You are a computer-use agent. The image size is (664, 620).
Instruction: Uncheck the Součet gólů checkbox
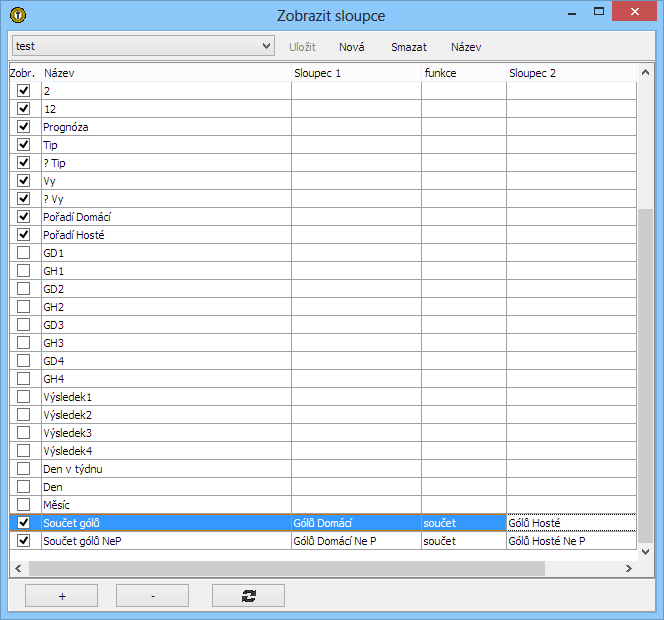[23, 523]
